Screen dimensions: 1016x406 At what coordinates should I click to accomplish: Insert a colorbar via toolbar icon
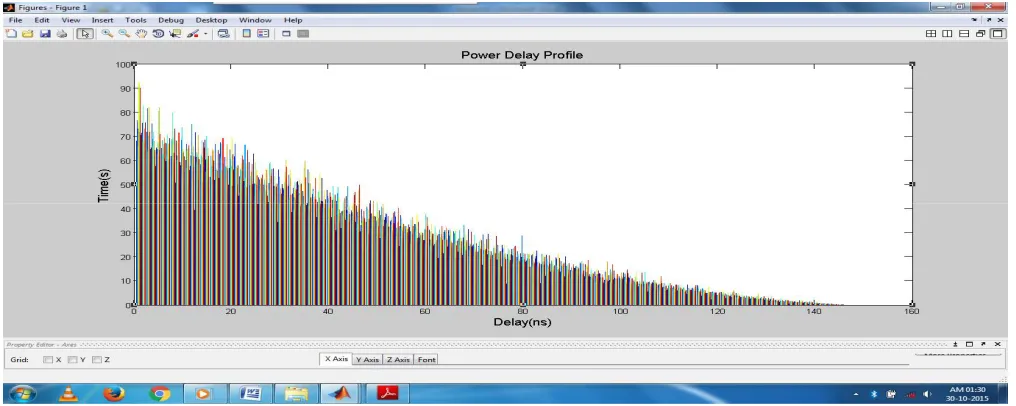(x=247, y=34)
